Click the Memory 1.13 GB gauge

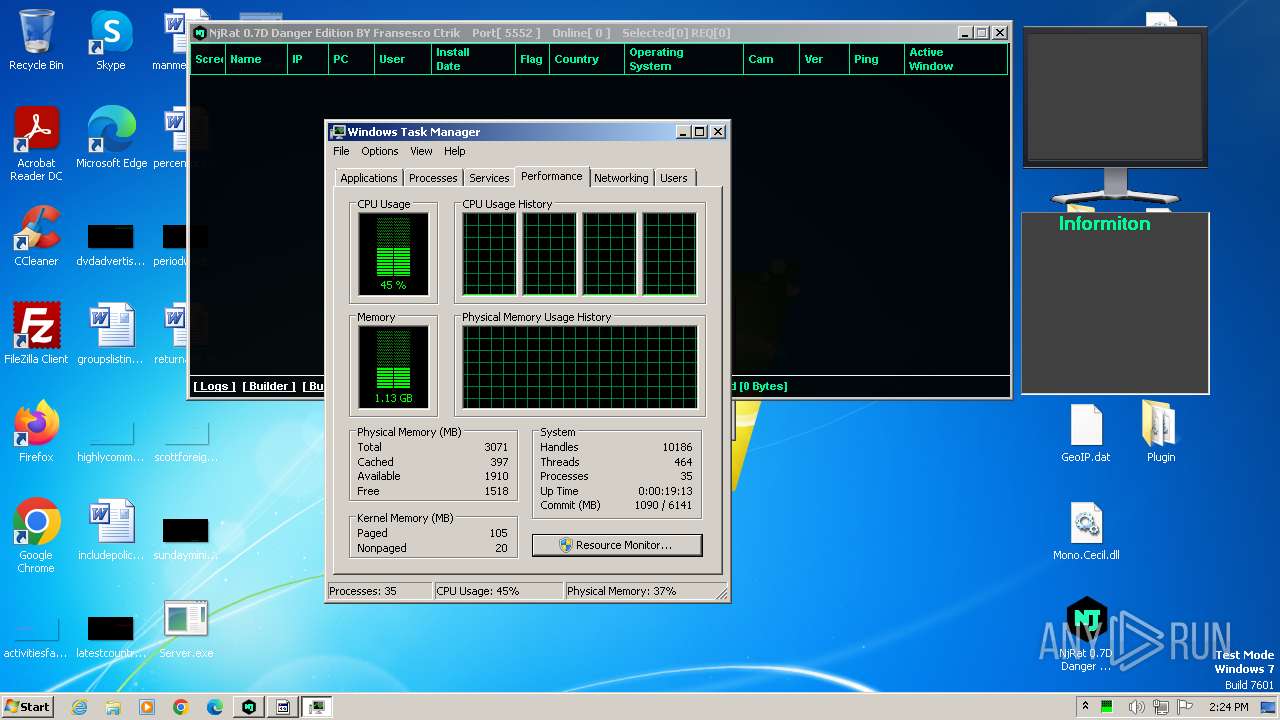tap(393, 367)
